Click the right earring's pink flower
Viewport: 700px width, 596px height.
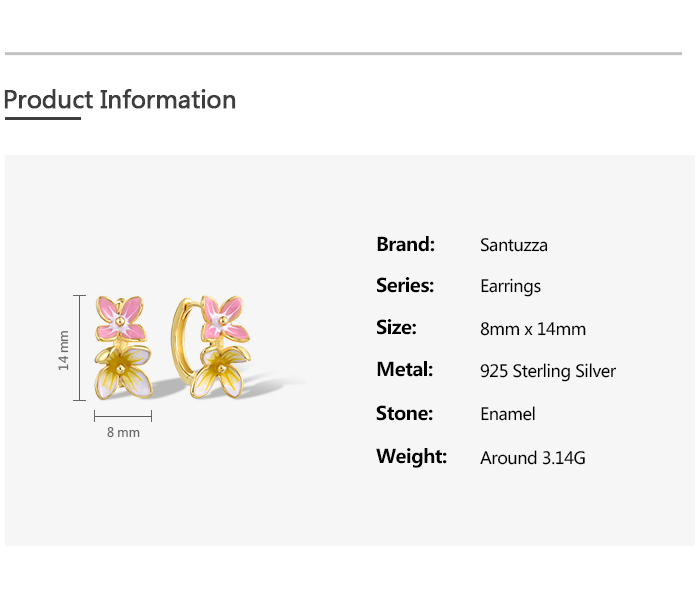click(x=220, y=318)
